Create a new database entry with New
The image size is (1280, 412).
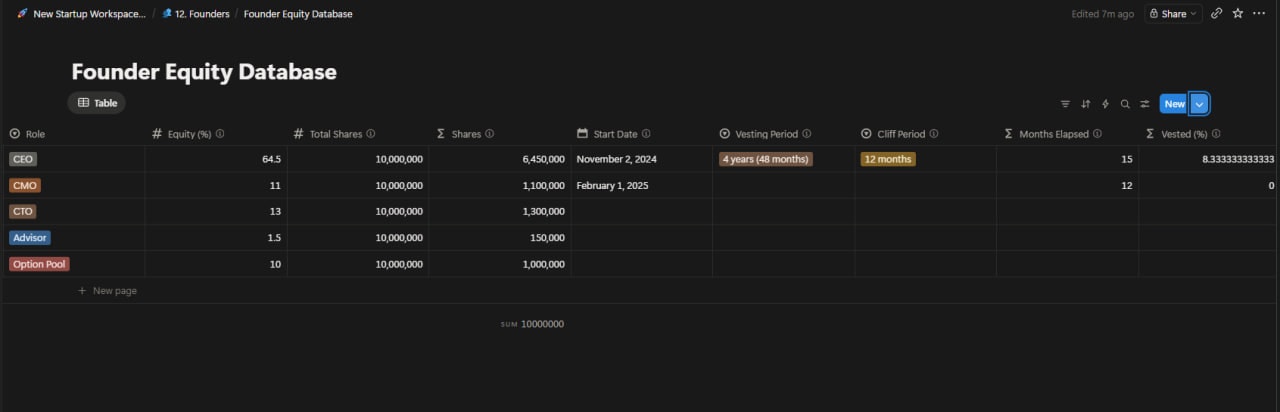(1174, 104)
